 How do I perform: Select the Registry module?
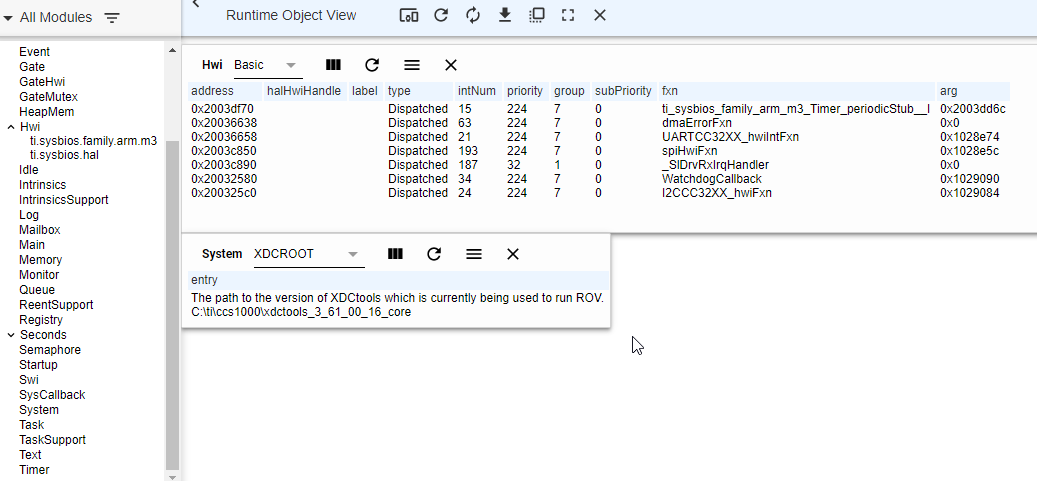click(x=41, y=320)
